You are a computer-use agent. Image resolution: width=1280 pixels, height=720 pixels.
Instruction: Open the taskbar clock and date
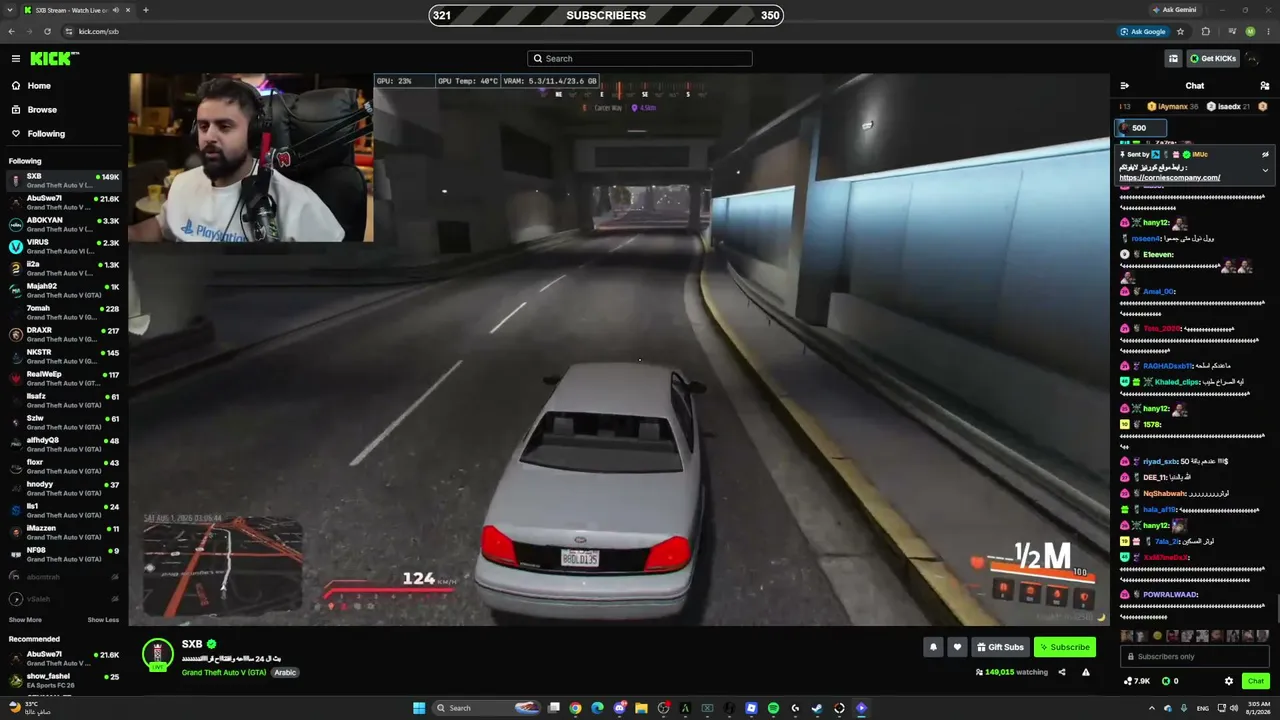pos(1257,708)
